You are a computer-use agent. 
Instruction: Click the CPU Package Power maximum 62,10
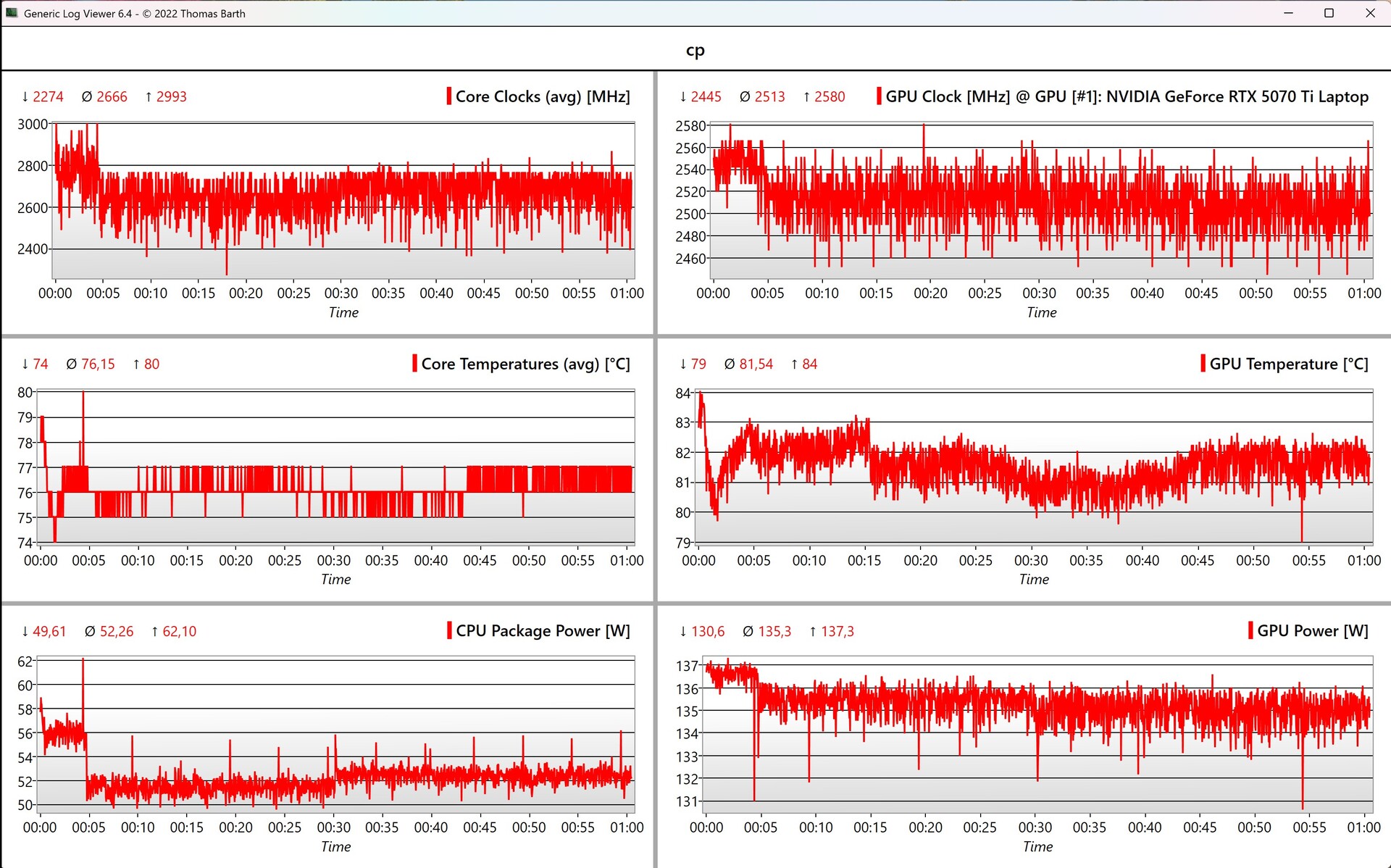click(179, 631)
